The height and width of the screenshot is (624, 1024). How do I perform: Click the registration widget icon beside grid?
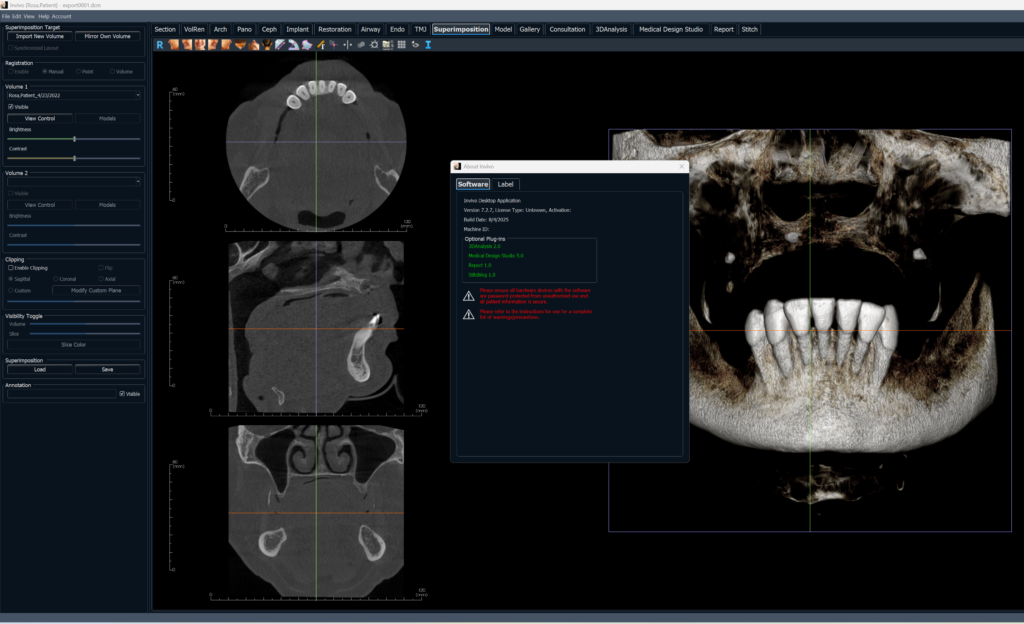(x=415, y=44)
